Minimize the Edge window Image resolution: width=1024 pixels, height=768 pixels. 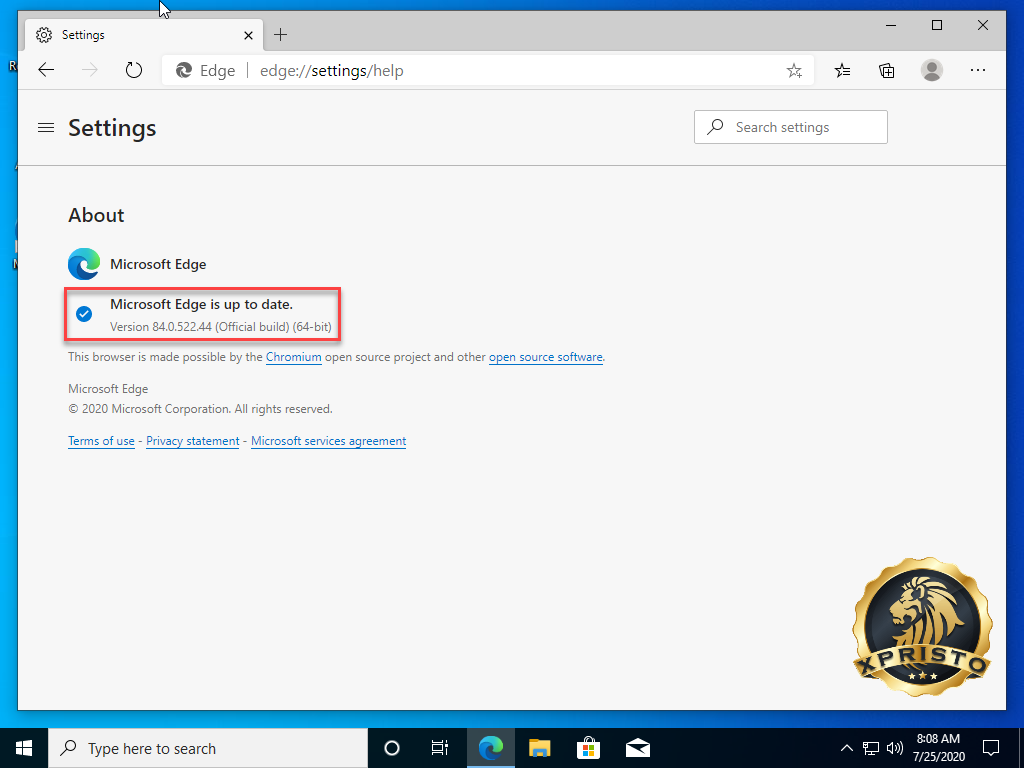pos(891,25)
